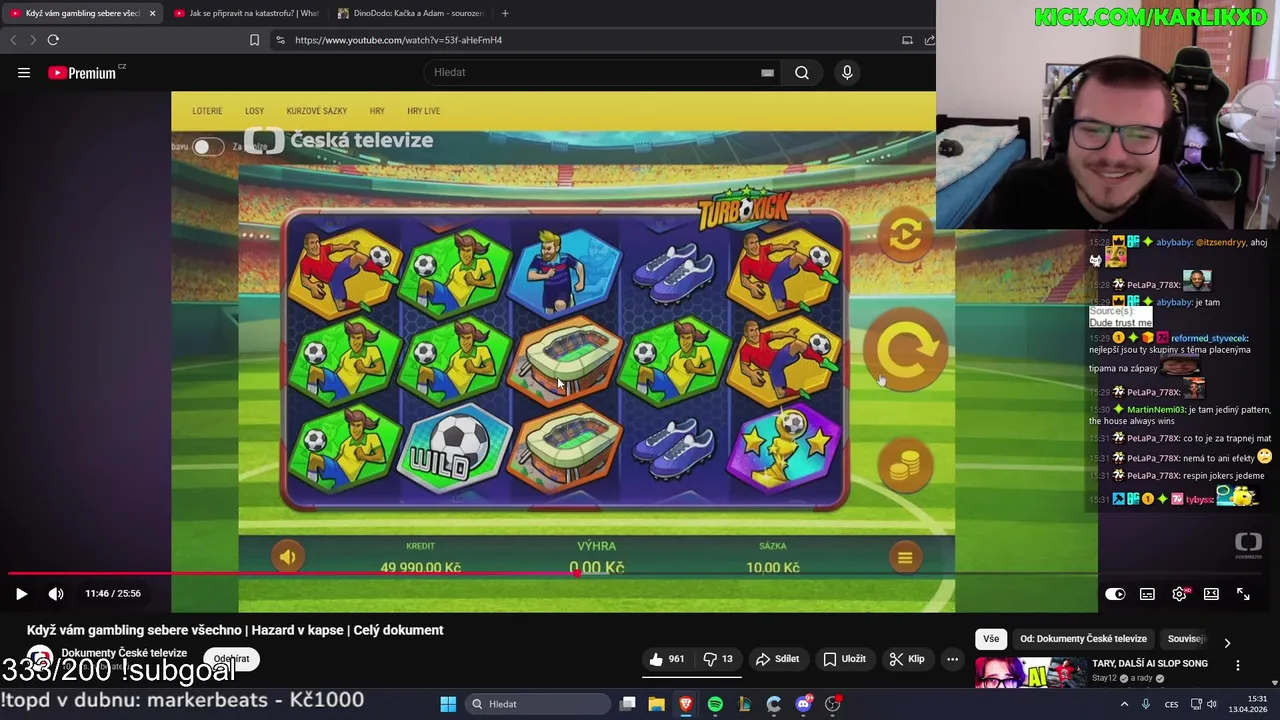Click the YouTube search magnifier button
The width and height of the screenshot is (1280, 720).
(x=802, y=72)
